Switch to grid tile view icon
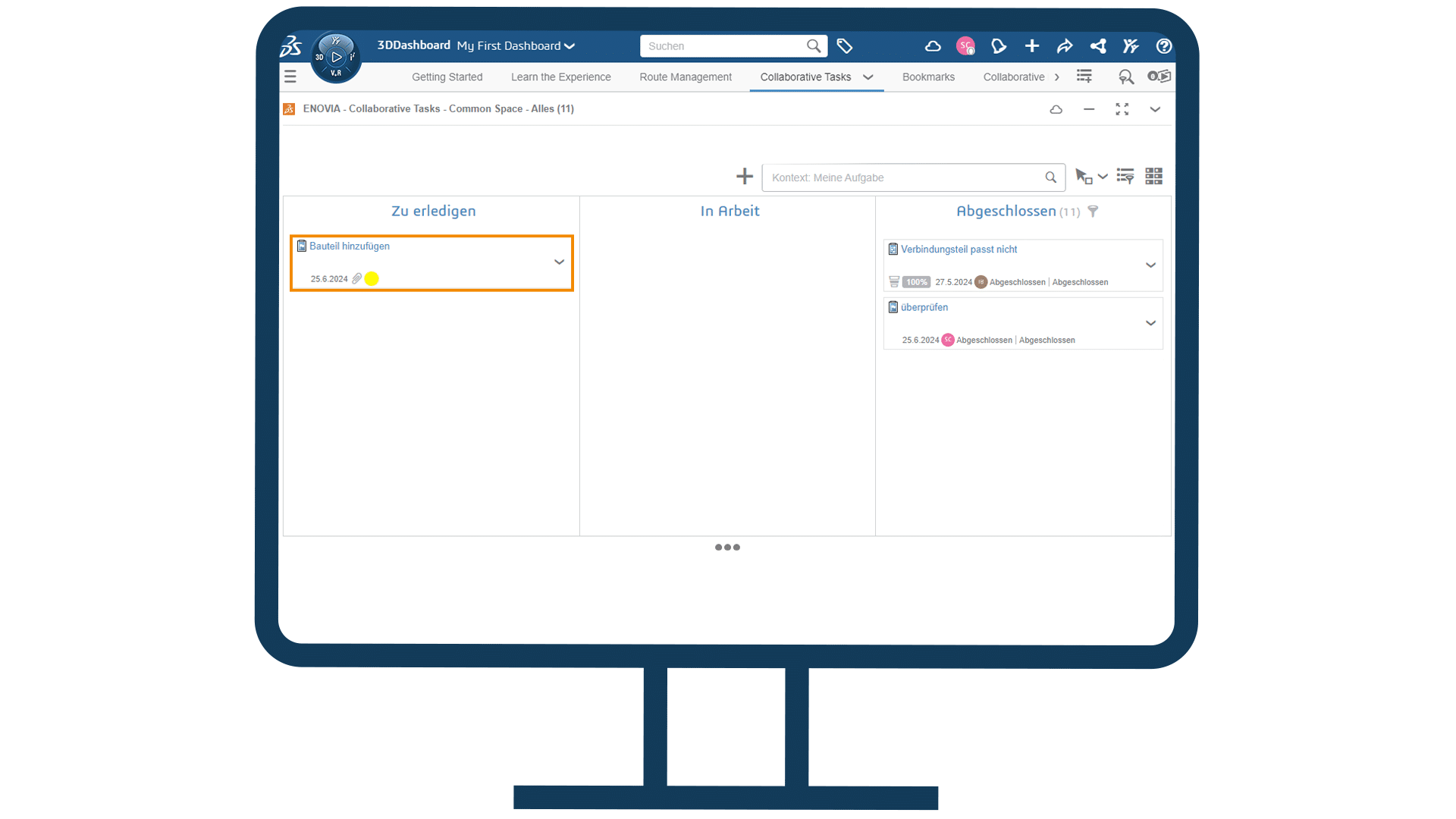1456x819 pixels. pyautogui.click(x=1153, y=177)
